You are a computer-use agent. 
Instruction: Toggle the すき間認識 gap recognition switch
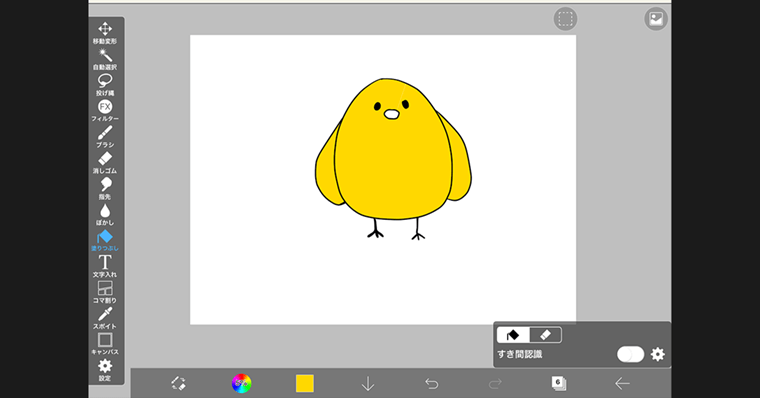630,354
